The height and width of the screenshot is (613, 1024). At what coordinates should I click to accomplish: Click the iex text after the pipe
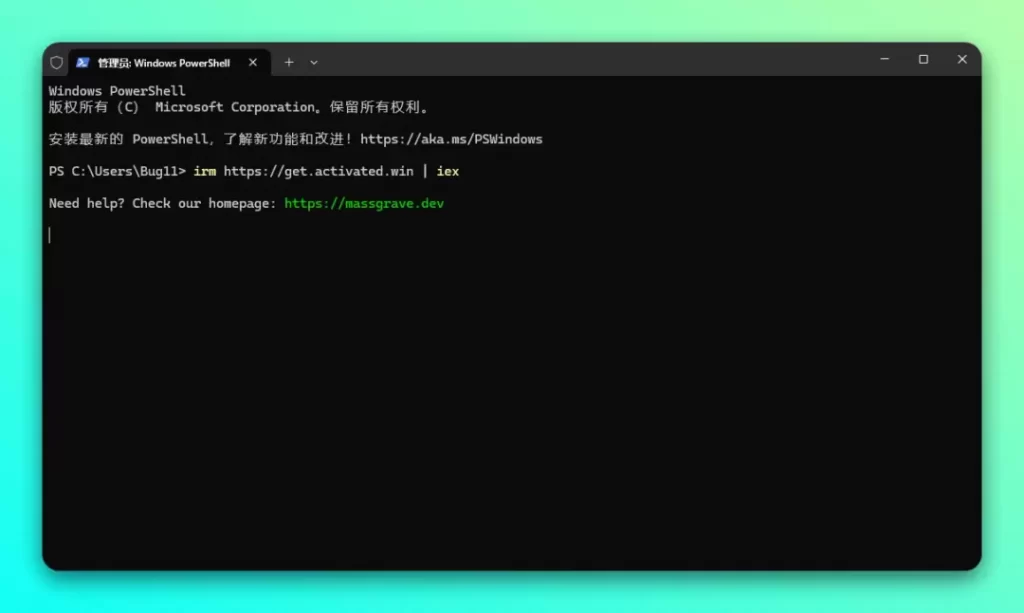[x=447, y=171]
